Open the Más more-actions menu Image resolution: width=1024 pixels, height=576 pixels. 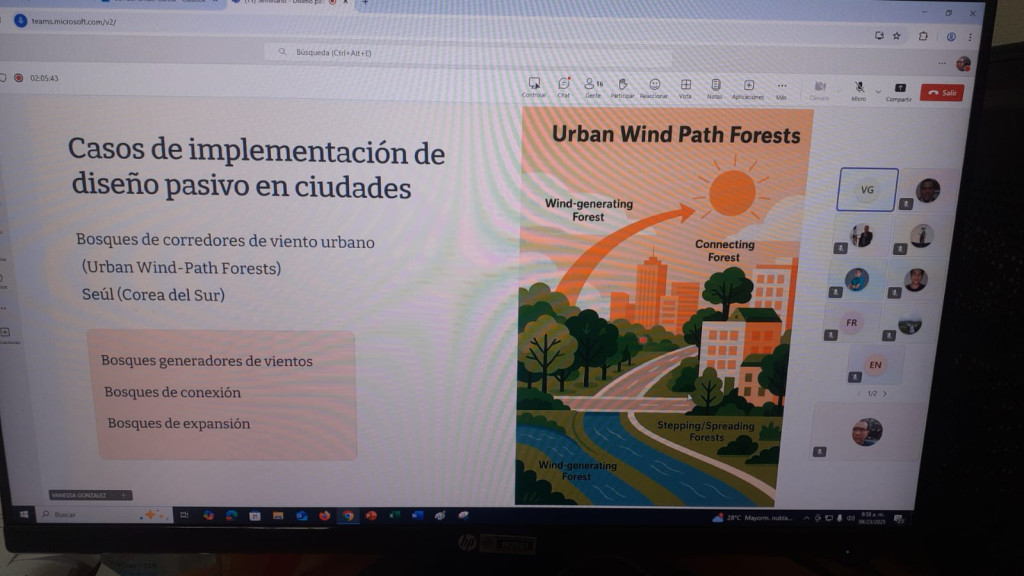[x=781, y=88]
